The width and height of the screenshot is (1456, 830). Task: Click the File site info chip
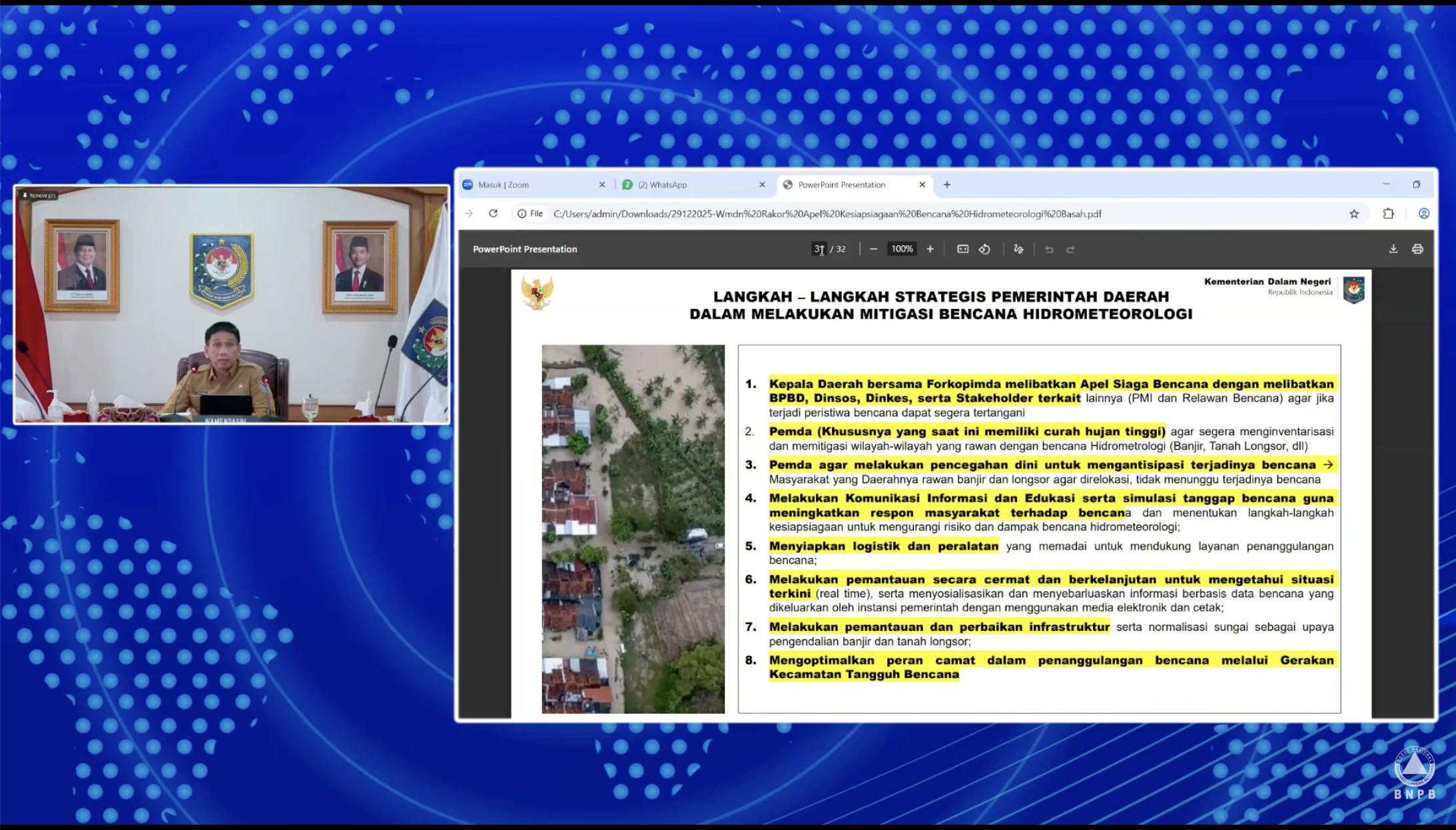click(x=530, y=214)
